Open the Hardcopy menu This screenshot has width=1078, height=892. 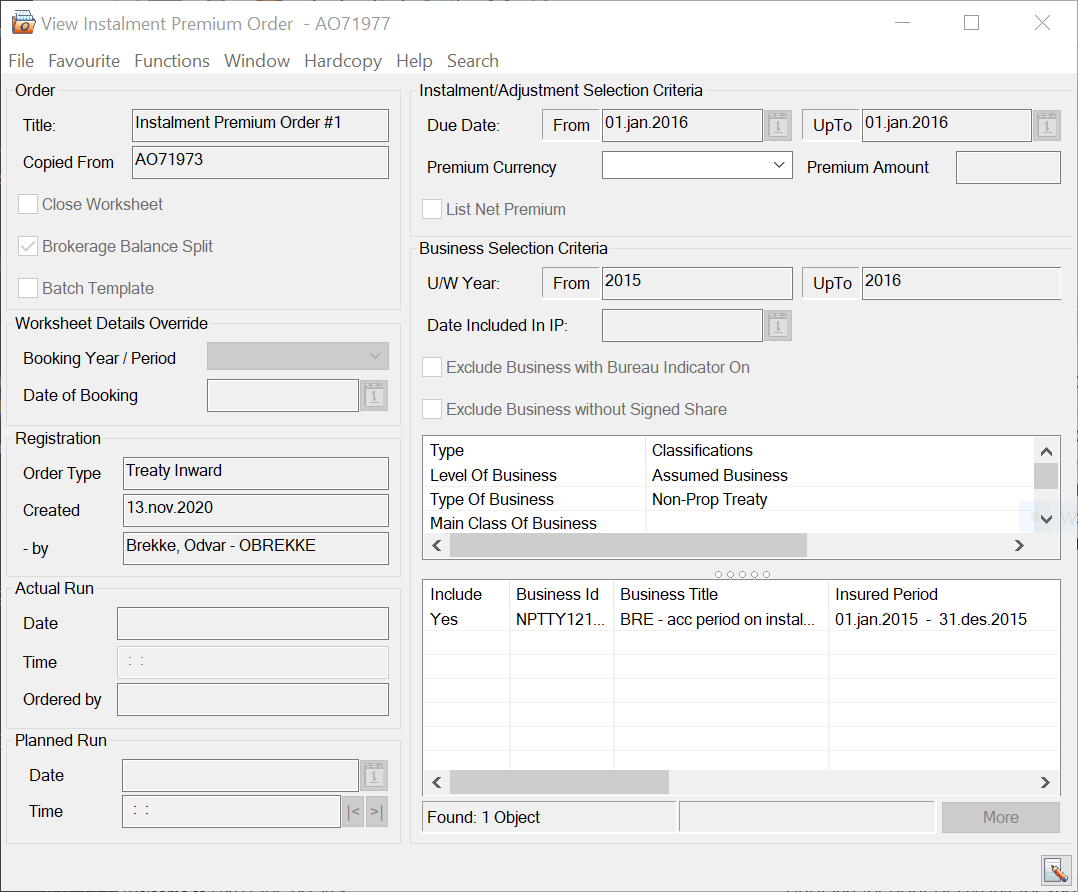click(342, 61)
